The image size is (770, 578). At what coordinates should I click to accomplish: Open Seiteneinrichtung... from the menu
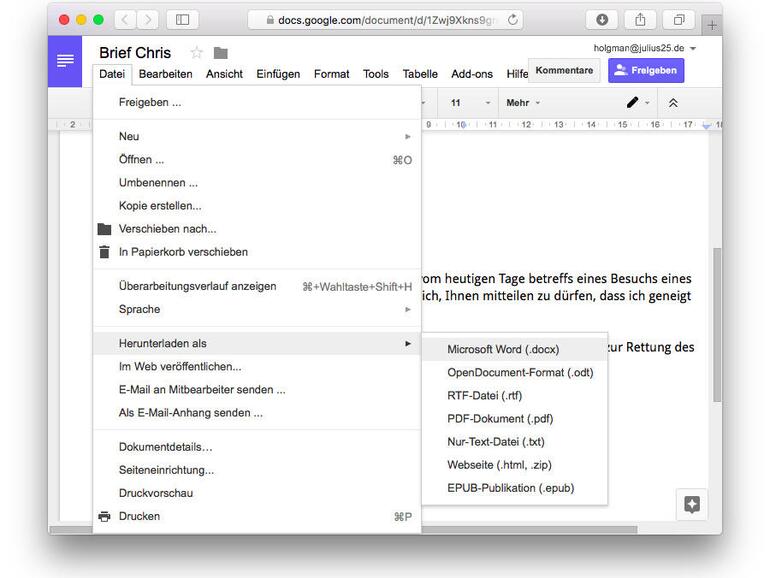click(257, 470)
